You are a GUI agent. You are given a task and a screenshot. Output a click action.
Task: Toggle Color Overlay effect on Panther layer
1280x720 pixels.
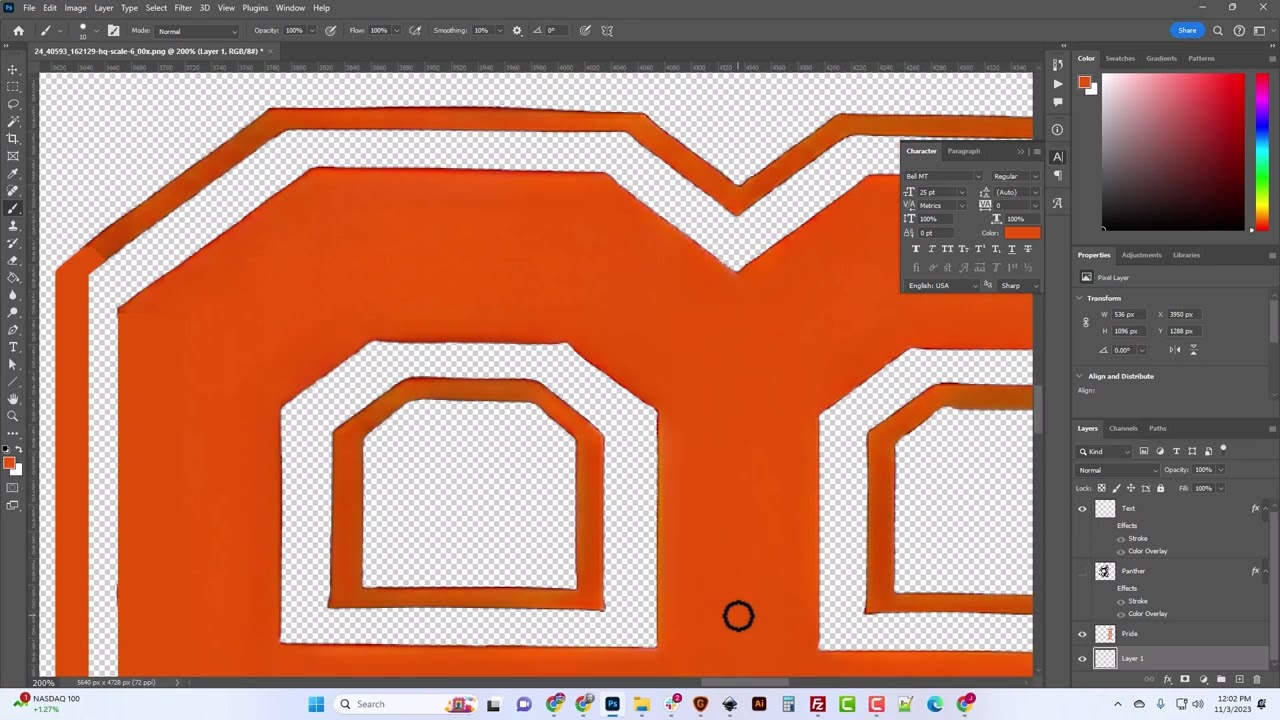pos(1121,614)
